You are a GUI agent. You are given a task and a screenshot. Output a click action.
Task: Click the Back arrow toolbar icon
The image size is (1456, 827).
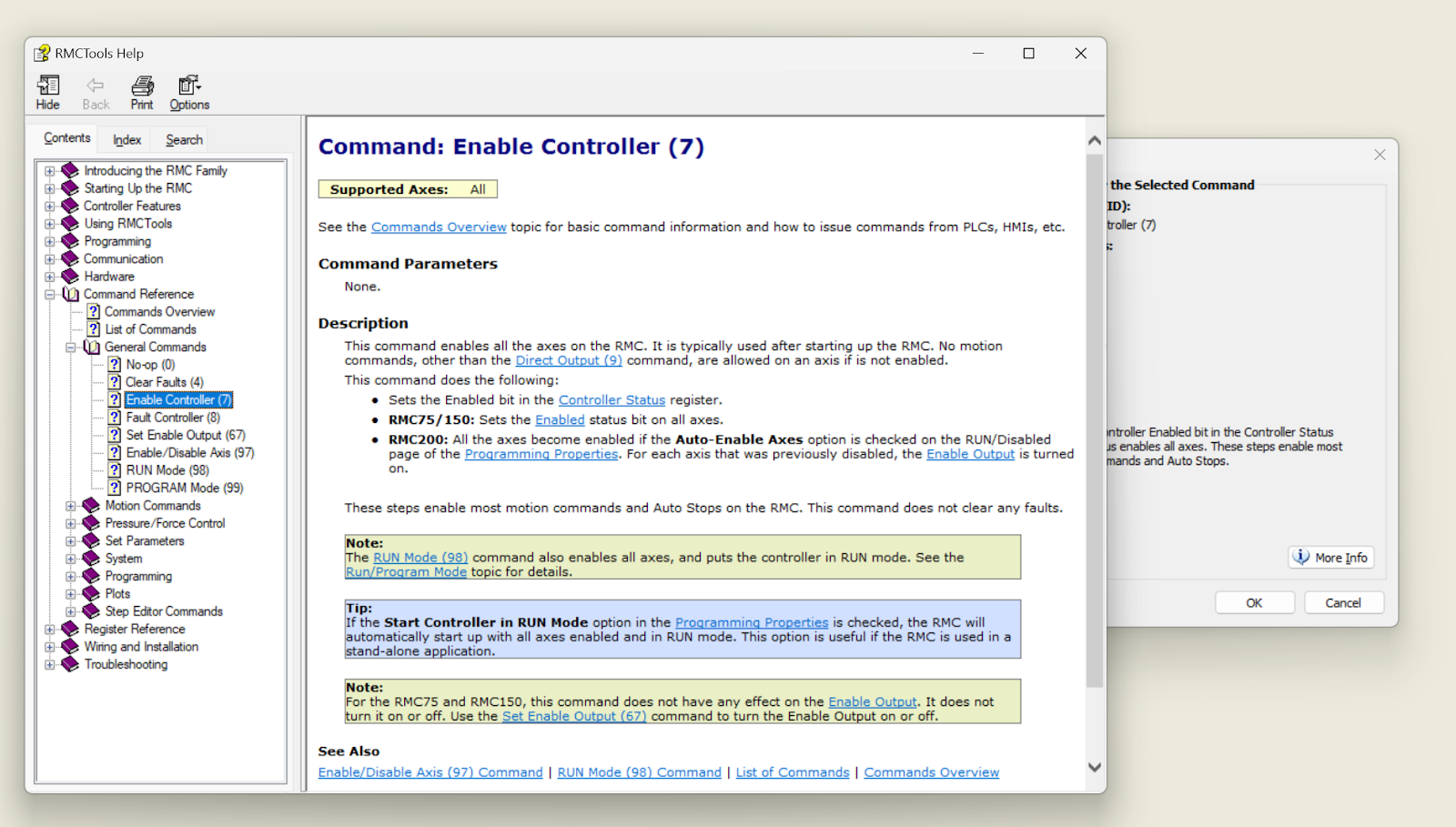click(95, 86)
